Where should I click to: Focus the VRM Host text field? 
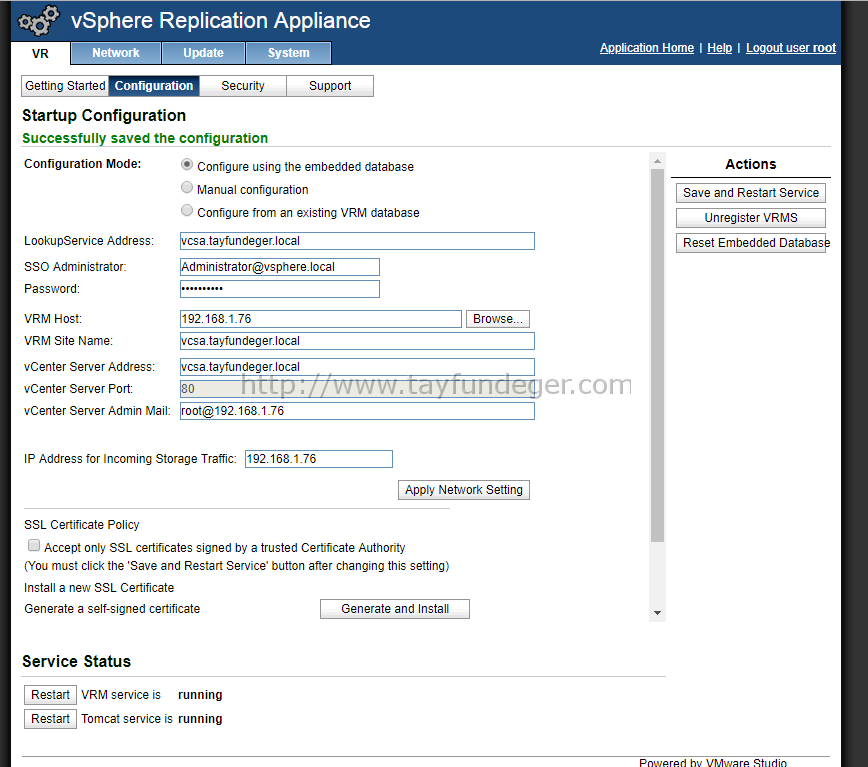click(x=321, y=319)
